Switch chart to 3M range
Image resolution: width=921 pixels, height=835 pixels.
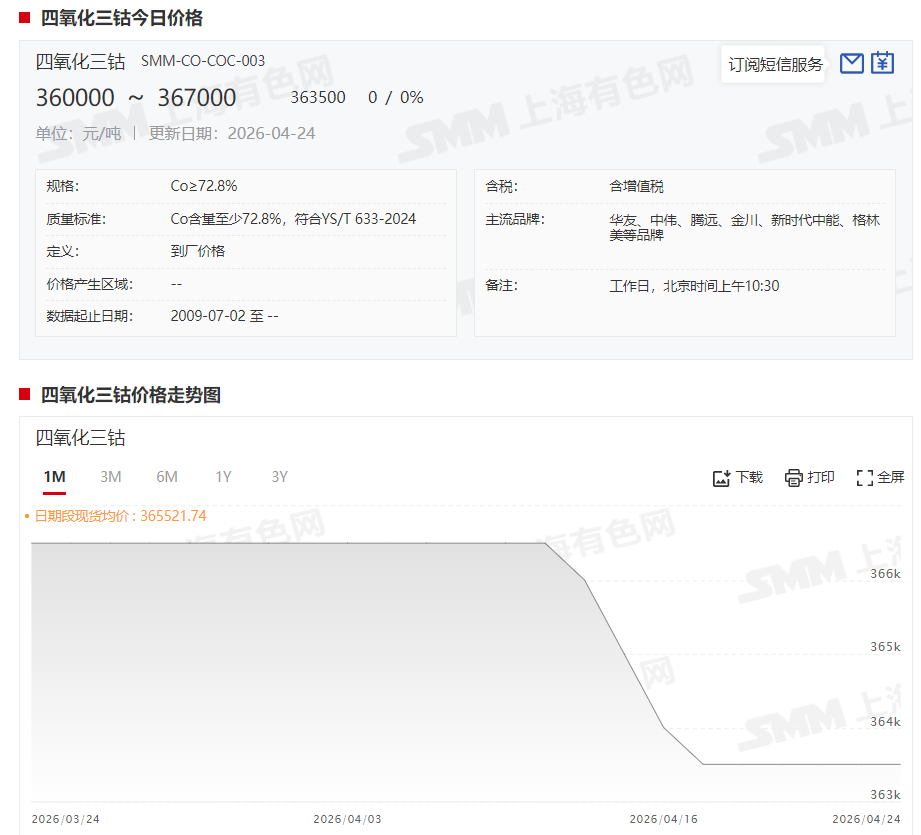(x=111, y=477)
